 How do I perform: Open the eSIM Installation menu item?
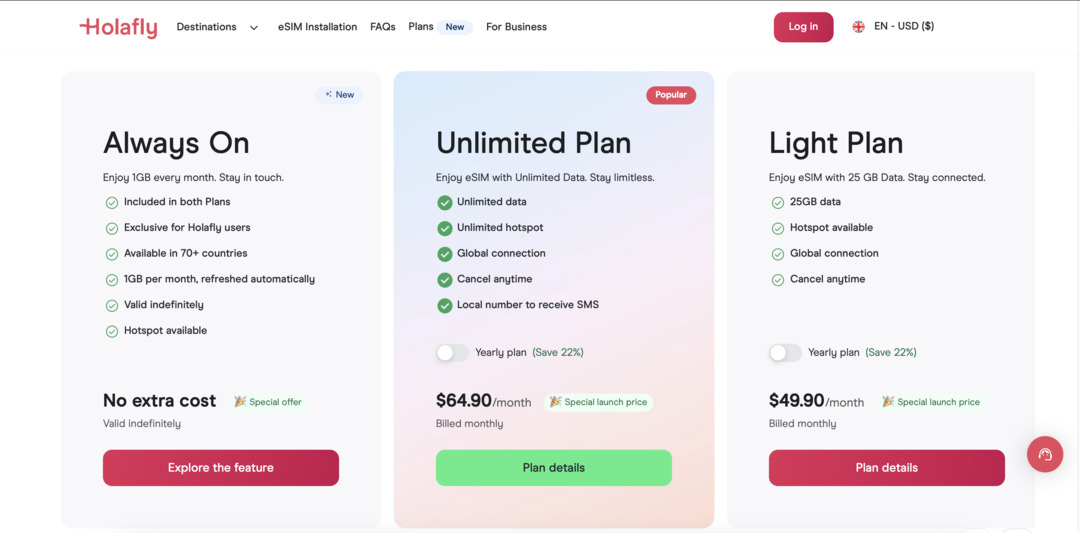(317, 27)
